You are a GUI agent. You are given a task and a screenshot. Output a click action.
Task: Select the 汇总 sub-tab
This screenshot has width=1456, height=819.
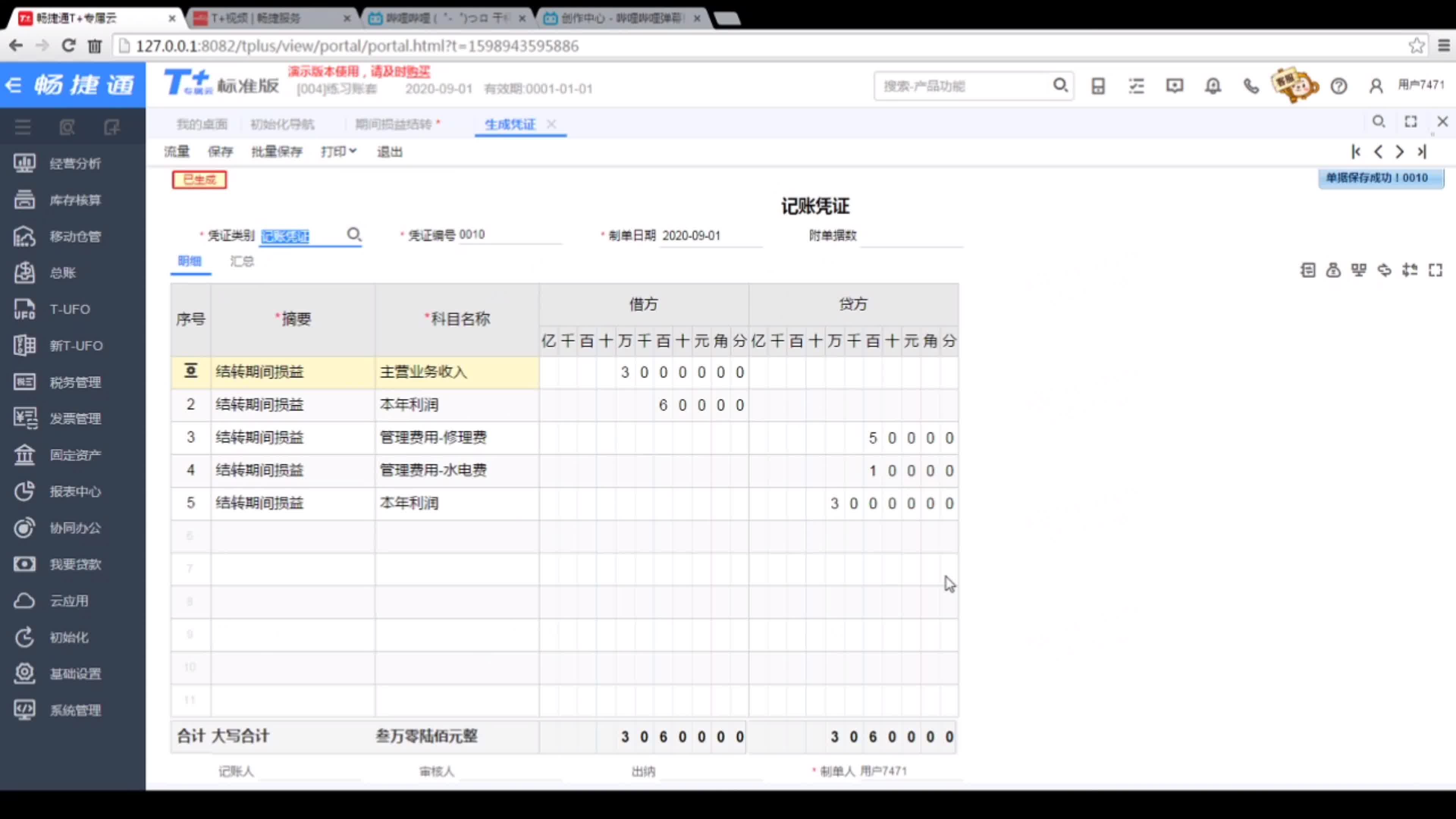242,261
